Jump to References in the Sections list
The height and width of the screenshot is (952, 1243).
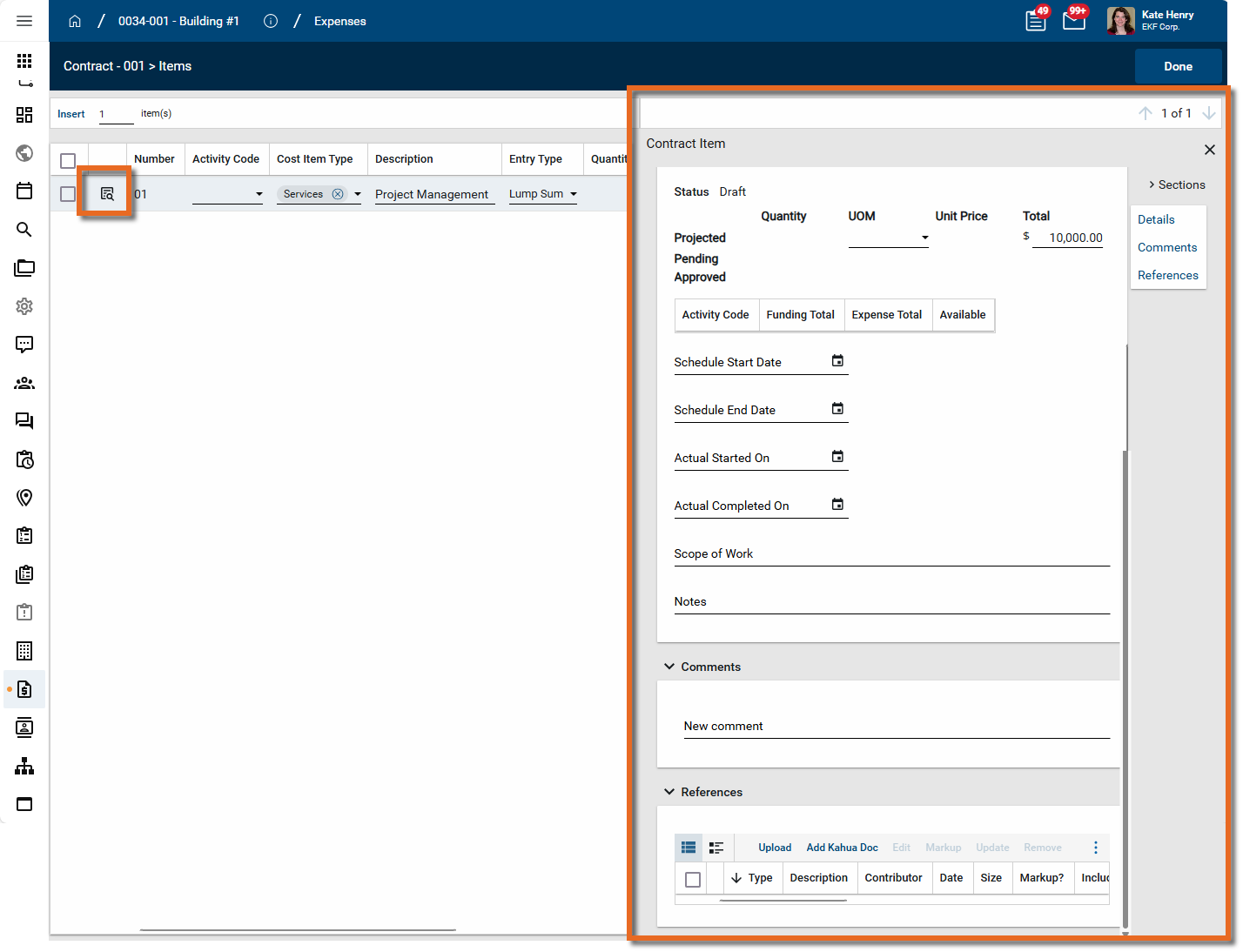(x=1167, y=275)
